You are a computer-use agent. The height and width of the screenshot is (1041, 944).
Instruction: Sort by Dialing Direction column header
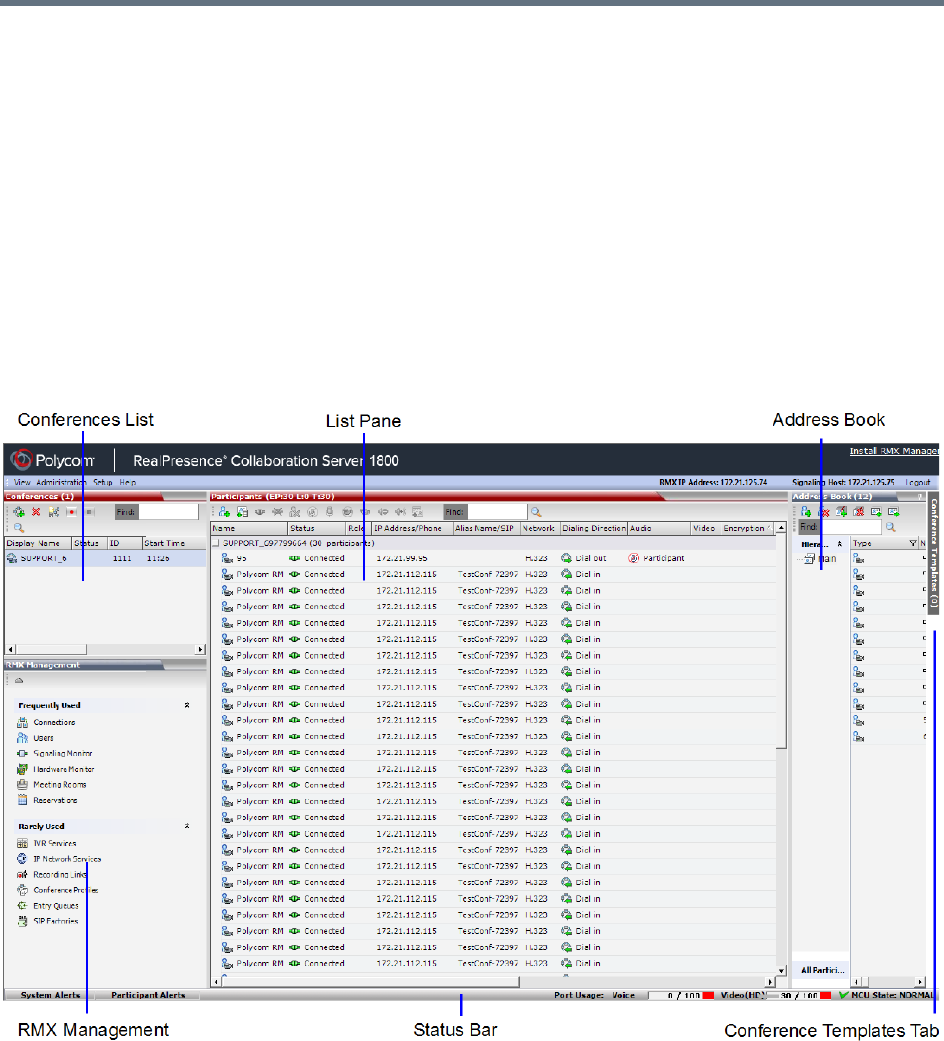click(593, 528)
